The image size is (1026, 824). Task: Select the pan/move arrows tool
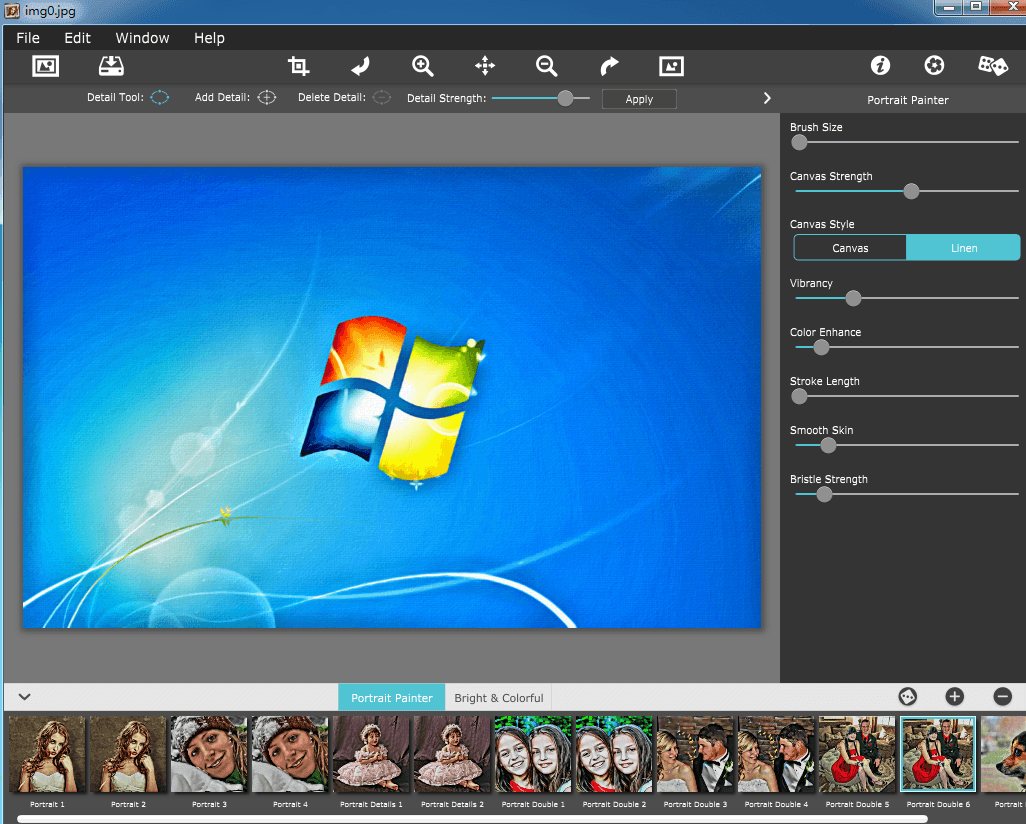(x=485, y=66)
